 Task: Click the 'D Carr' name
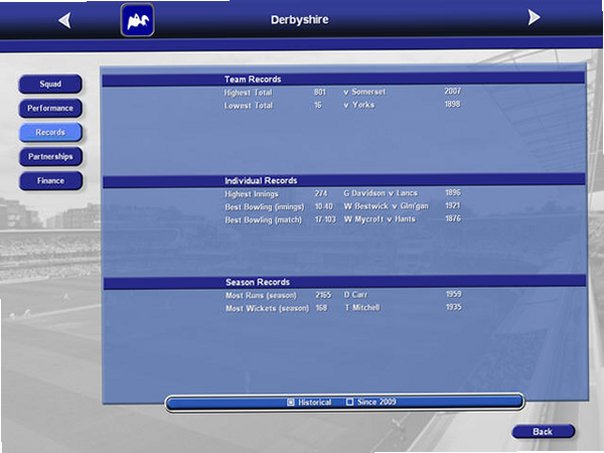pyautogui.click(x=355, y=295)
